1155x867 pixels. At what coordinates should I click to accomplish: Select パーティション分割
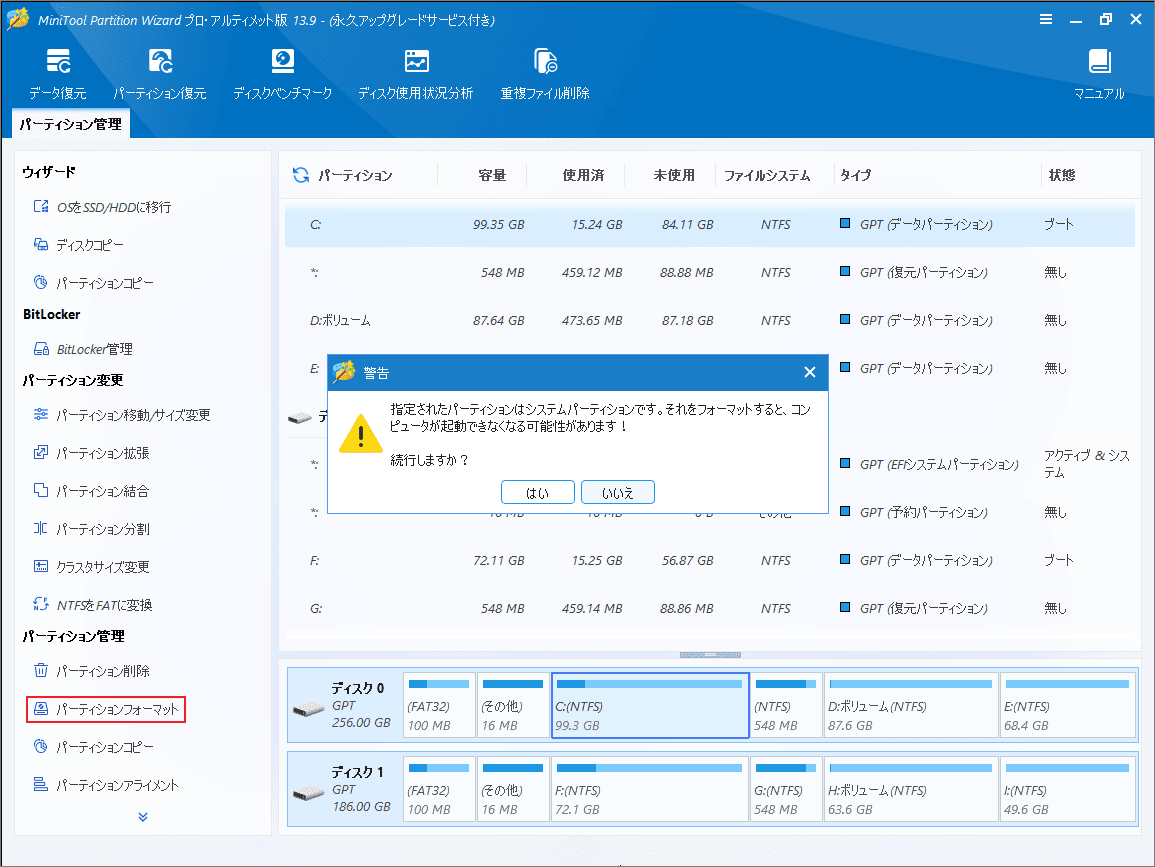pyautogui.click(x=91, y=529)
